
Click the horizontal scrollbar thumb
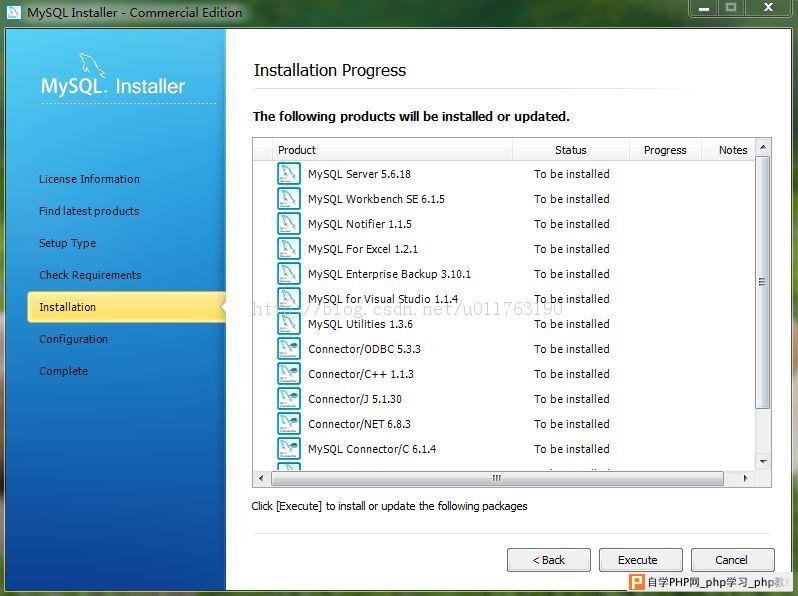tap(497, 478)
